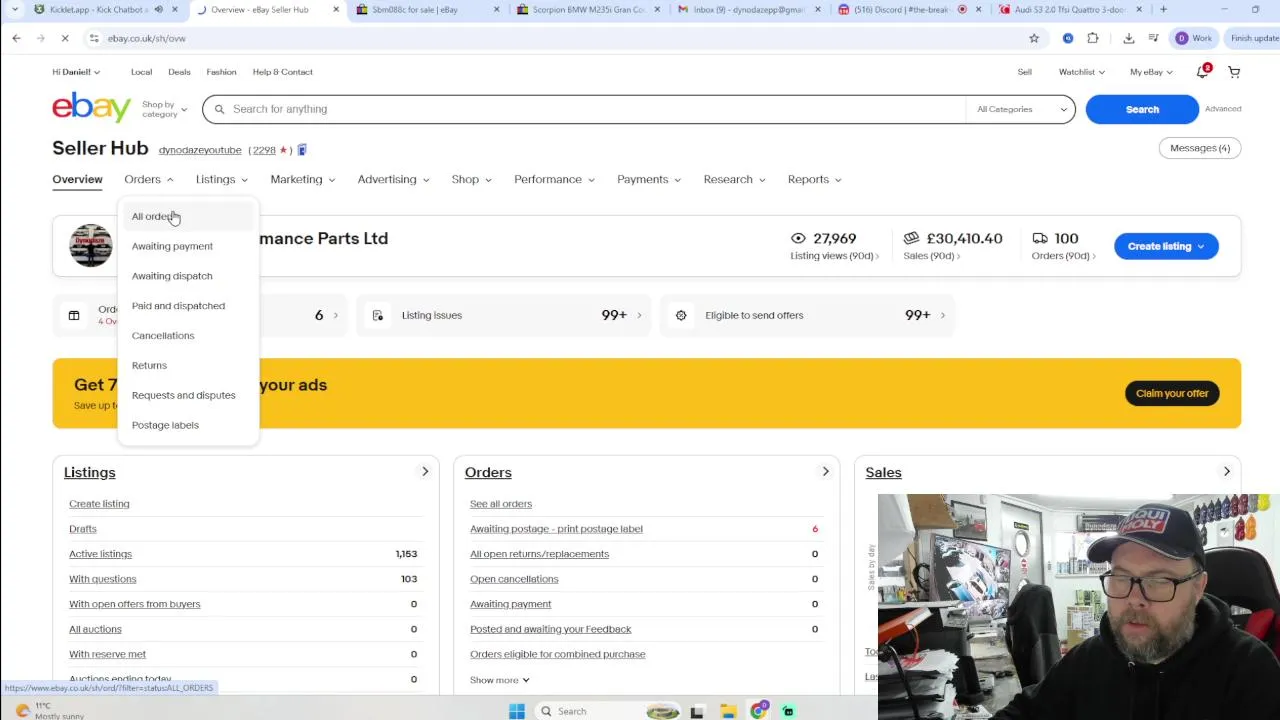Screen dimensions: 1280x720
Task: Open the browser extensions puzzle icon
Action: point(1093,38)
